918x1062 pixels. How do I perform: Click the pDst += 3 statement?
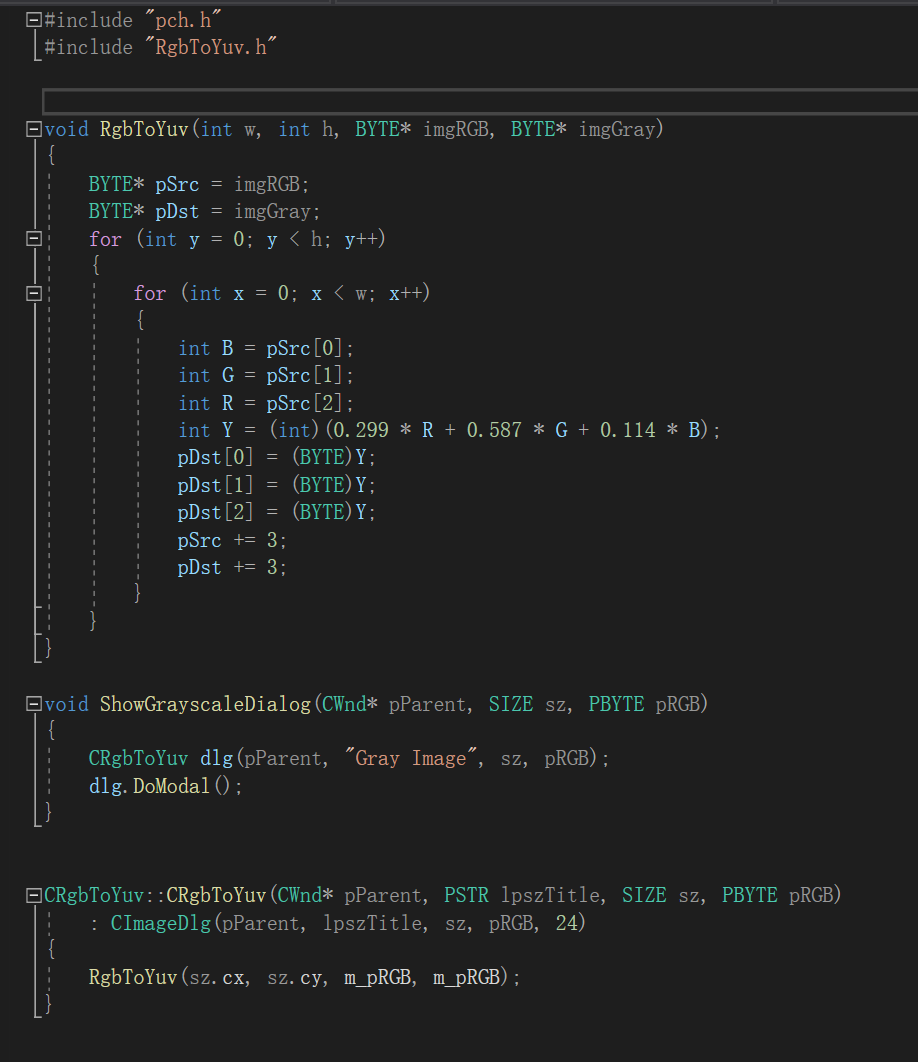(x=232, y=567)
